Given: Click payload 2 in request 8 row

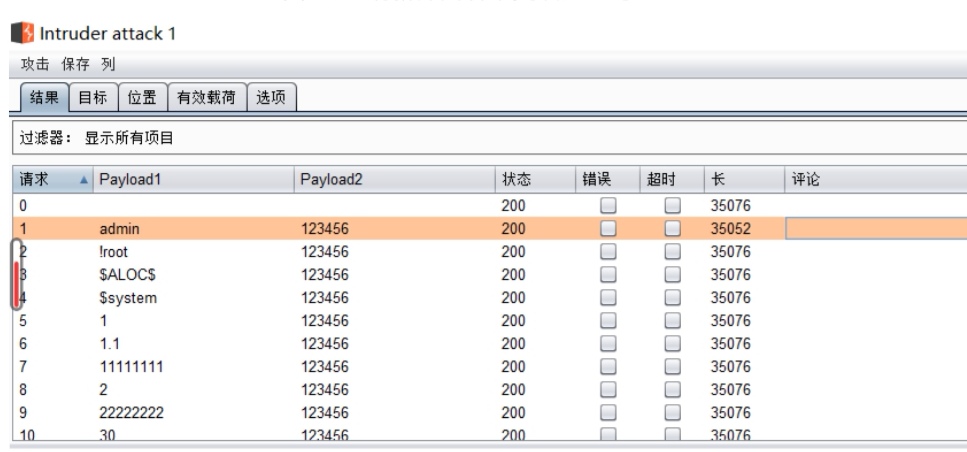Looking at the screenshot, I should pyautogui.click(x=103, y=390).
